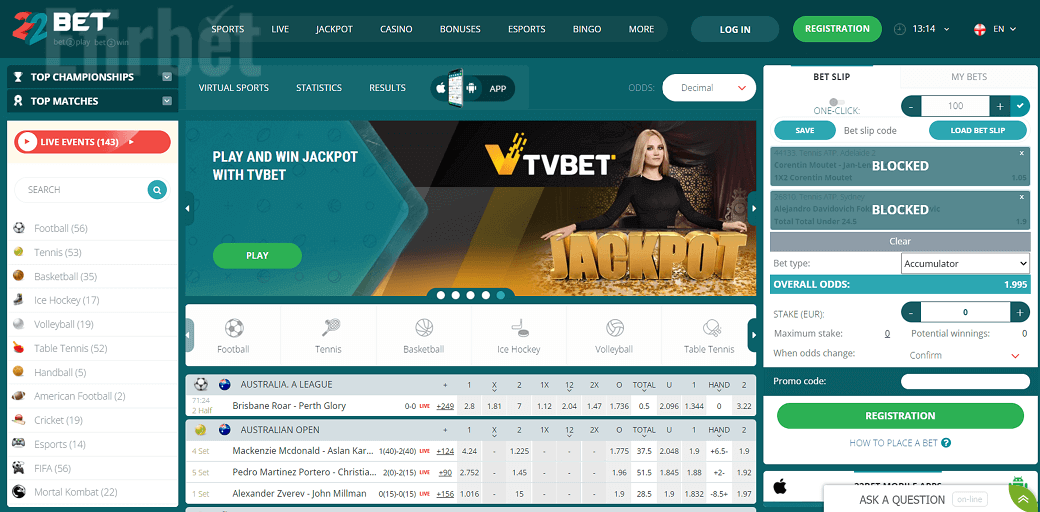
Task: Open the Decimal odds format dropdown
Action: point(709,88)
